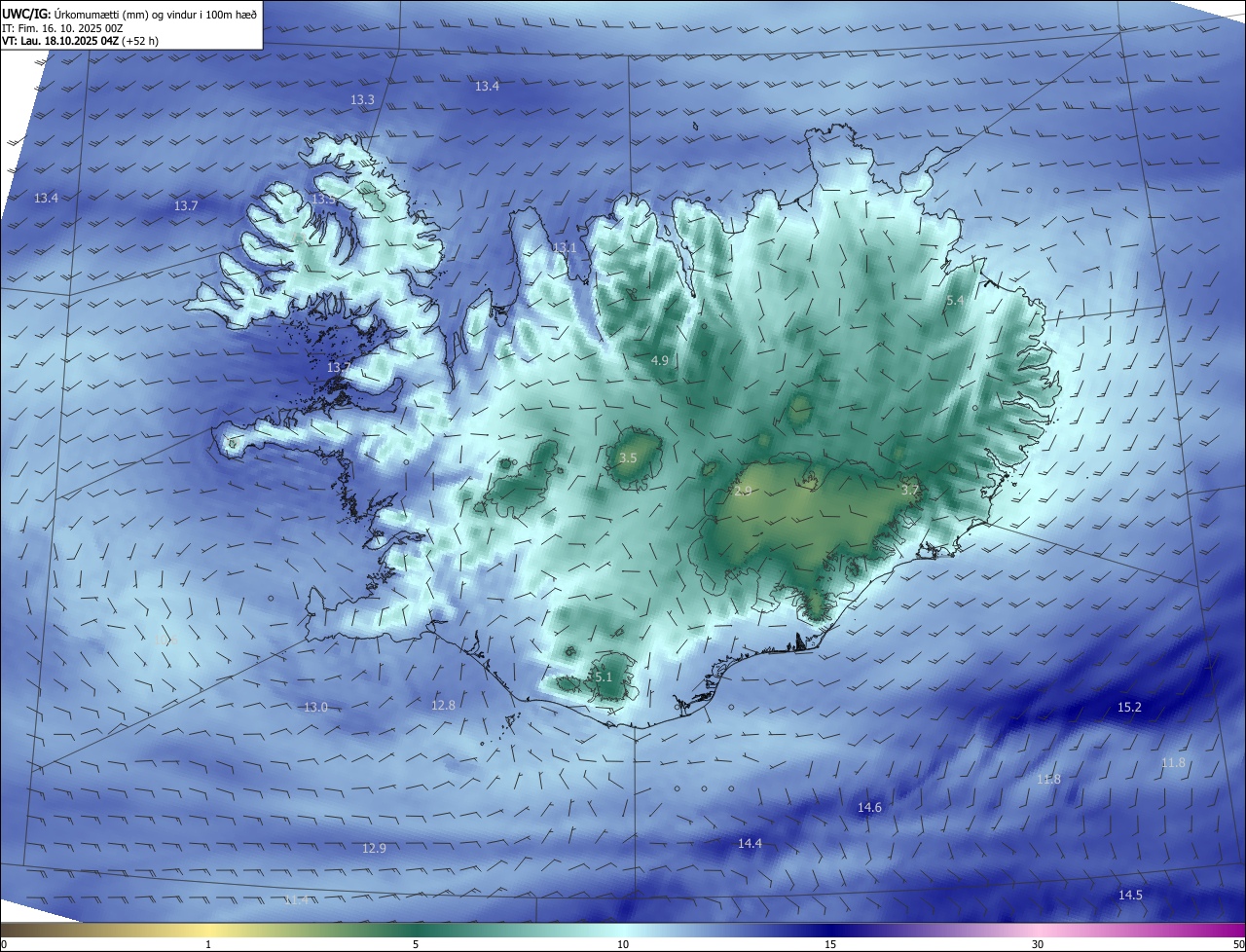Select the "IT: Fim. 16. 10. 2025 00Z" line

pos(62,28)
